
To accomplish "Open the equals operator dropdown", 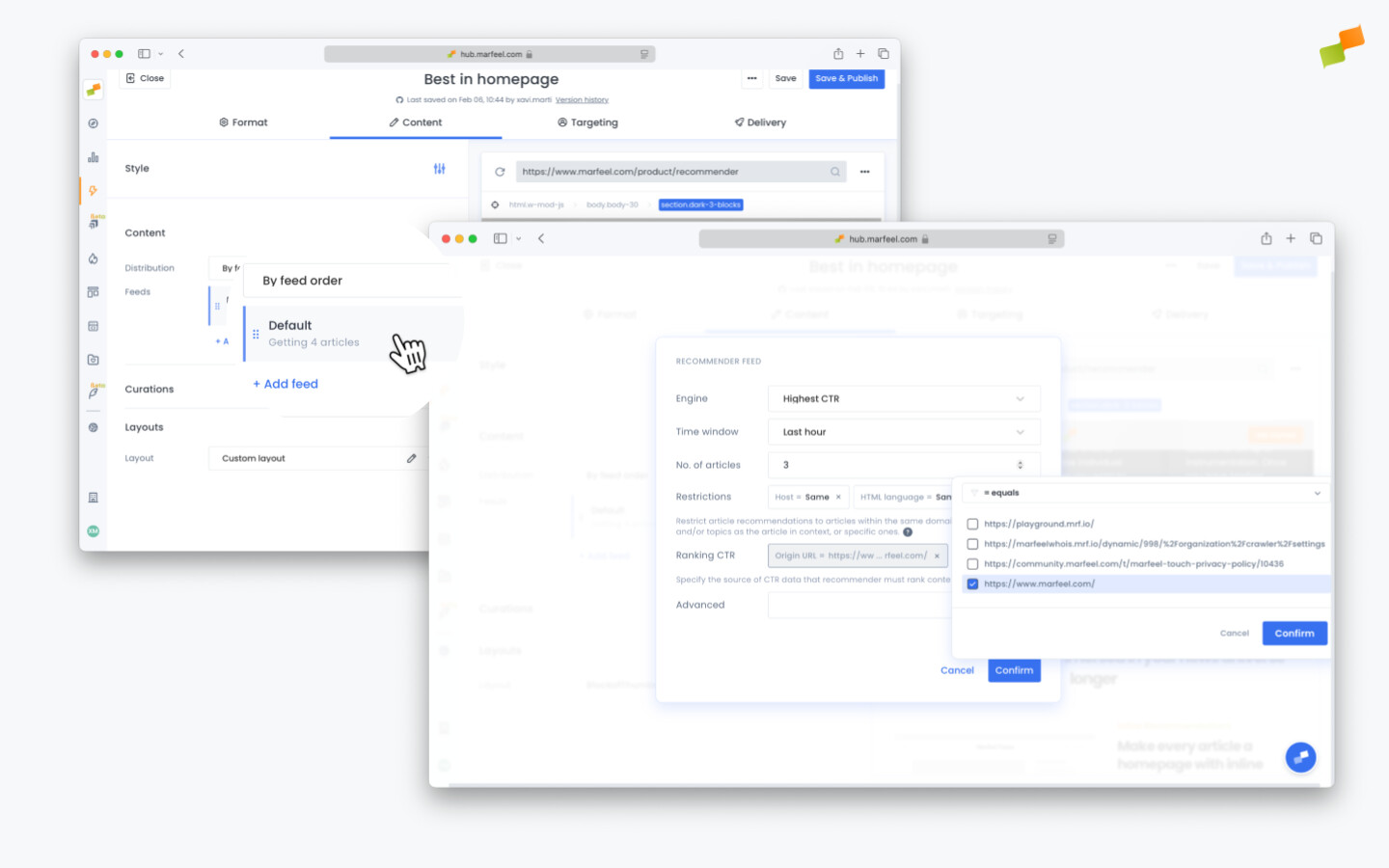I will pyautogui.click(x=1144, y=493).
